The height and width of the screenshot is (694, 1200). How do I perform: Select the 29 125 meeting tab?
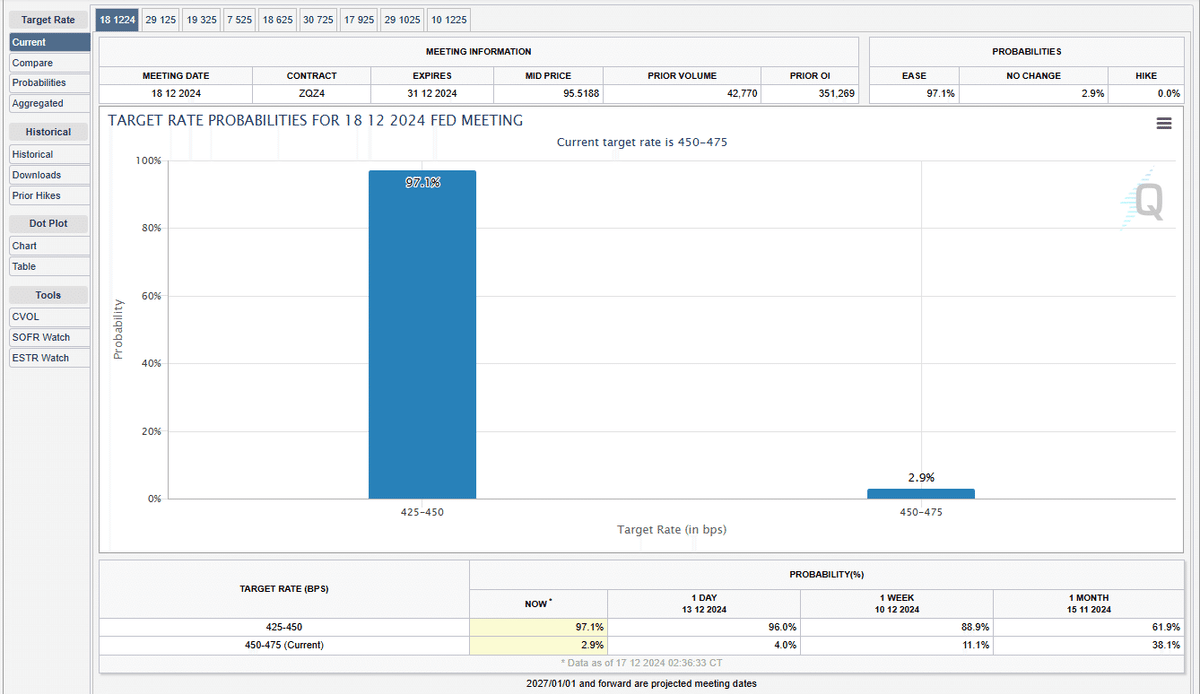point(160,20)
